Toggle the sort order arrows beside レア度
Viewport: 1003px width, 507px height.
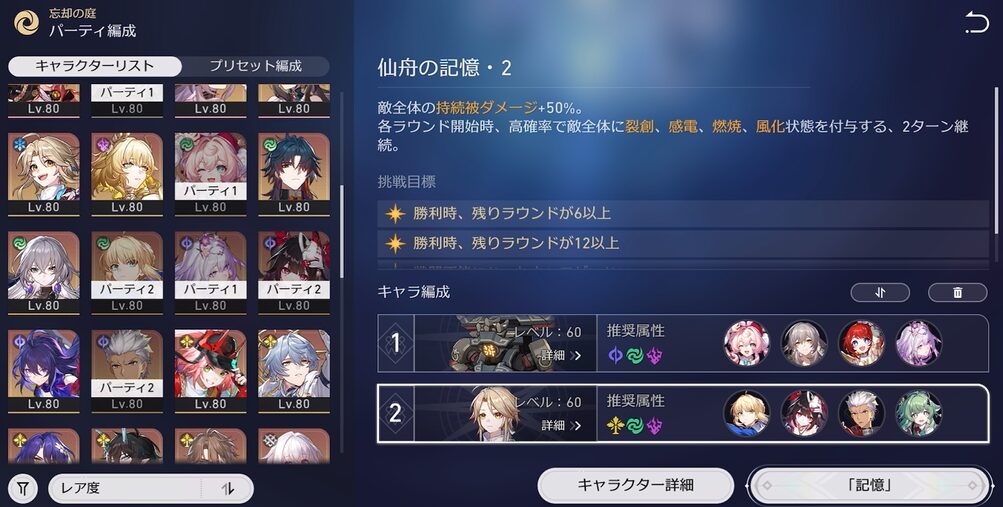tap(227, 489)
